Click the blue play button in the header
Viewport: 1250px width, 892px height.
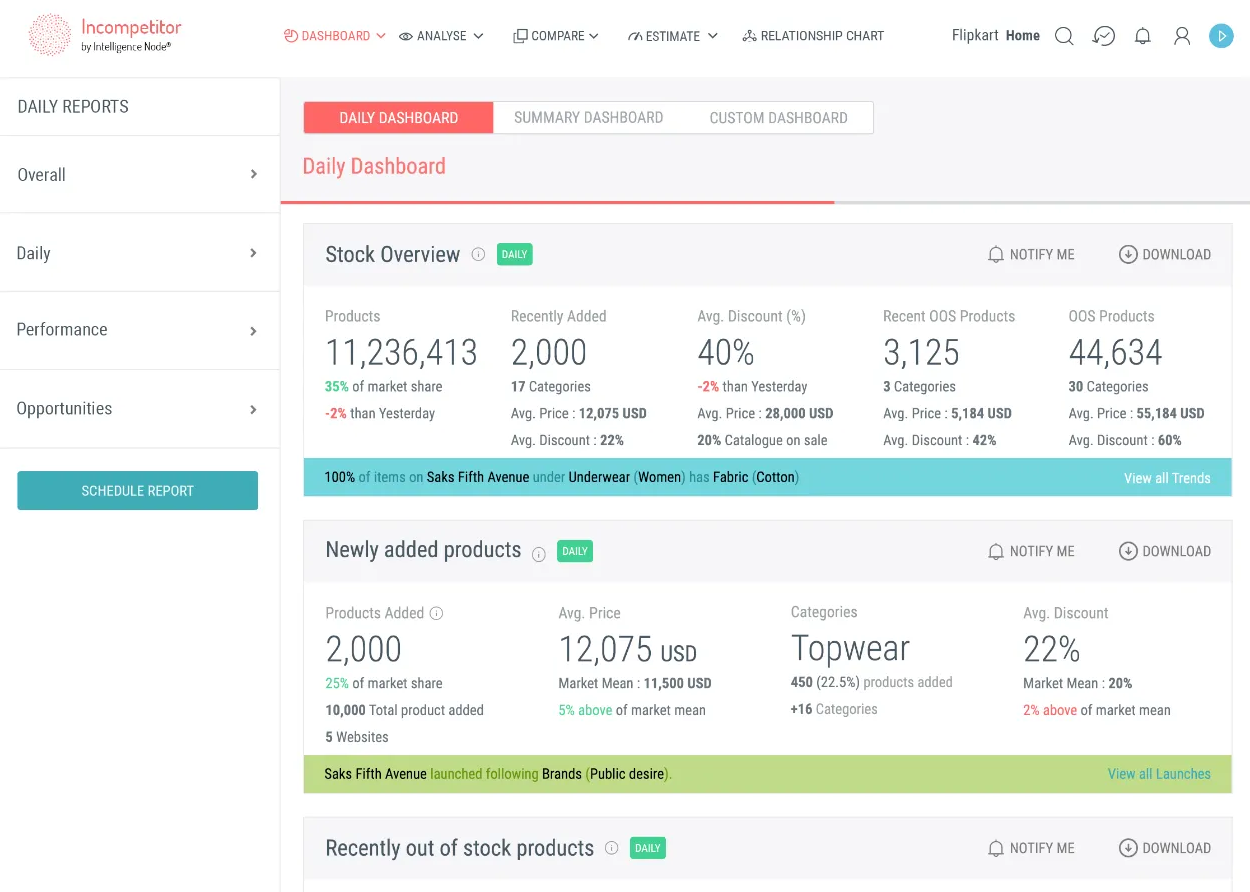coord(1221,35)
